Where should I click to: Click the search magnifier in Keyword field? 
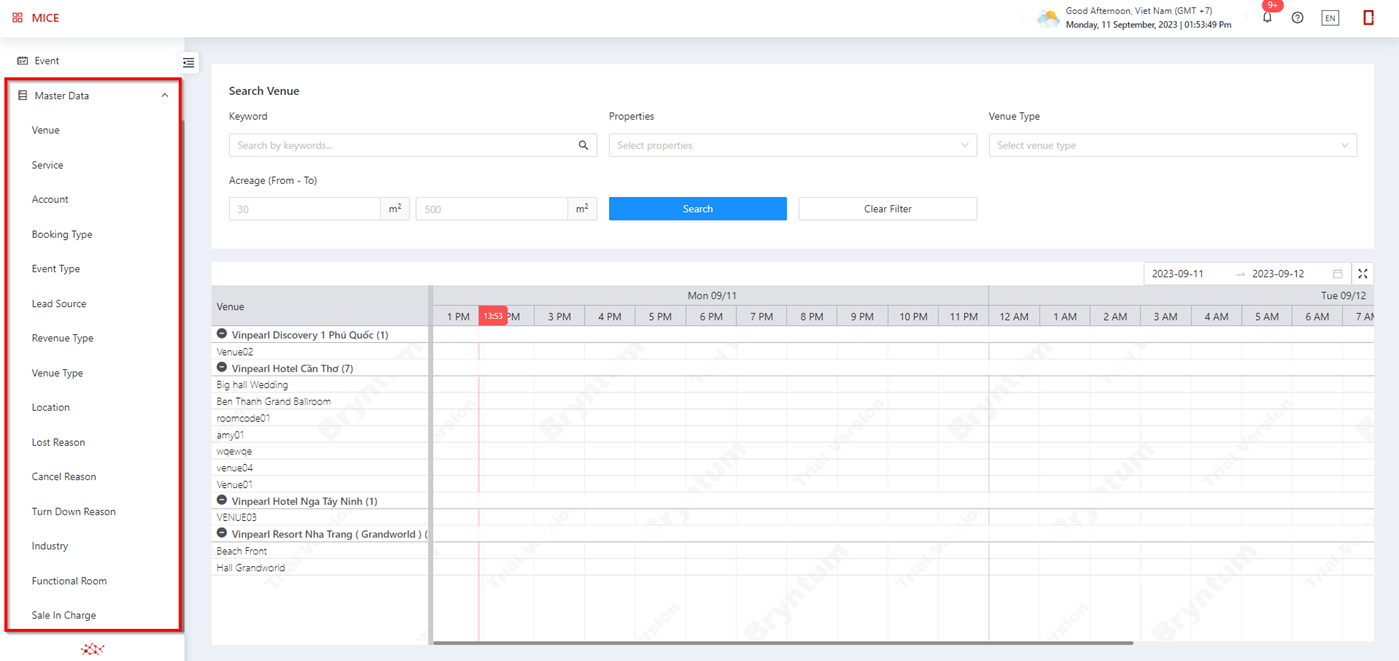[x=583, y=146]
